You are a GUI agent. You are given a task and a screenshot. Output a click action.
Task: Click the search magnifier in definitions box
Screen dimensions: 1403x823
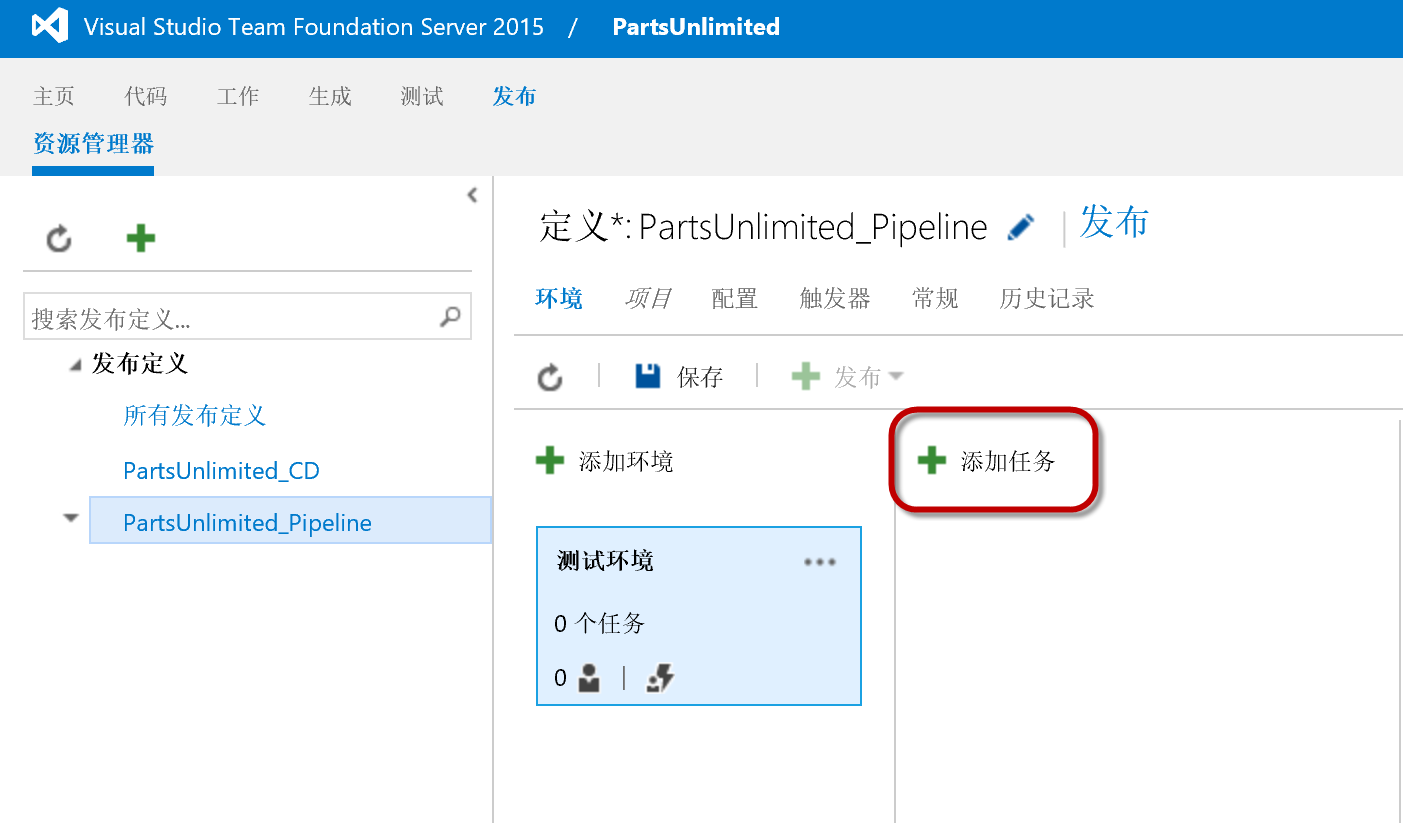click(451, 317)
